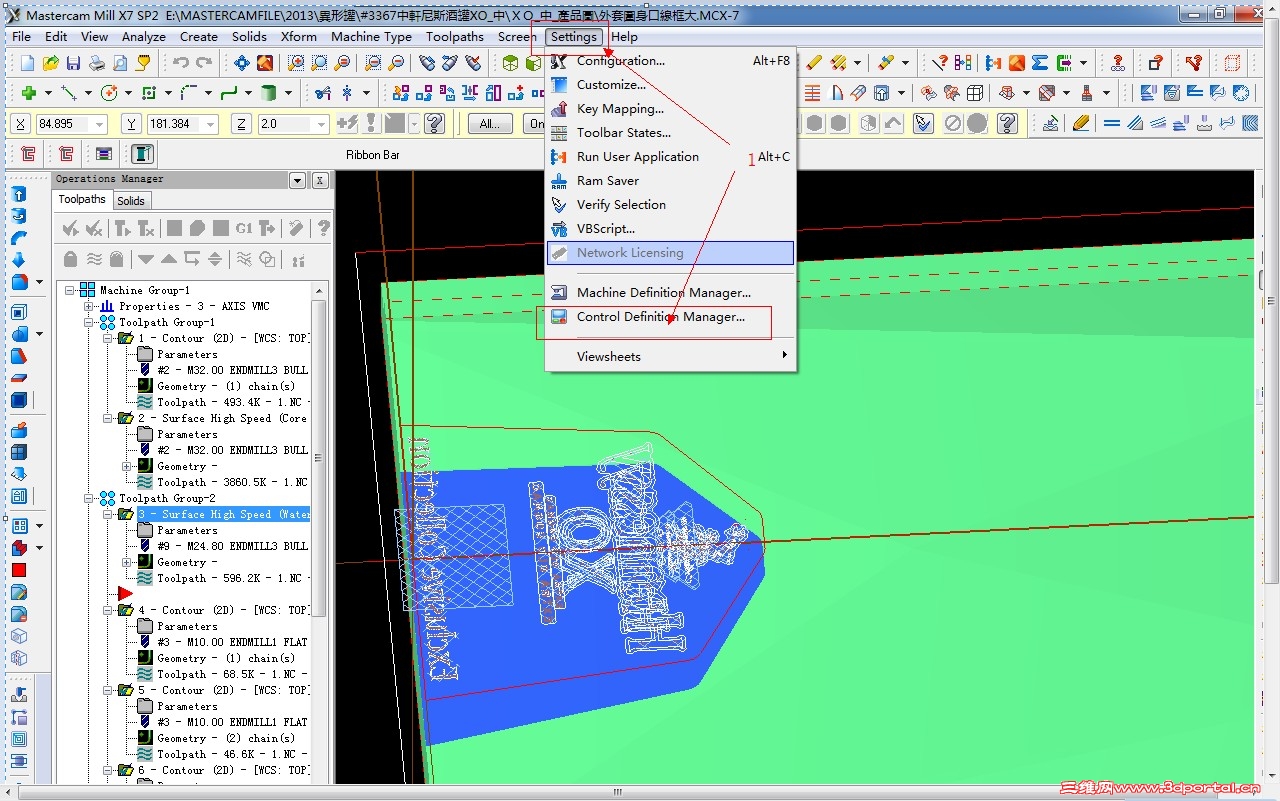Click the All... selection button
The height and width of the screenshot is (801, 1280).
[x=489, y=124]
